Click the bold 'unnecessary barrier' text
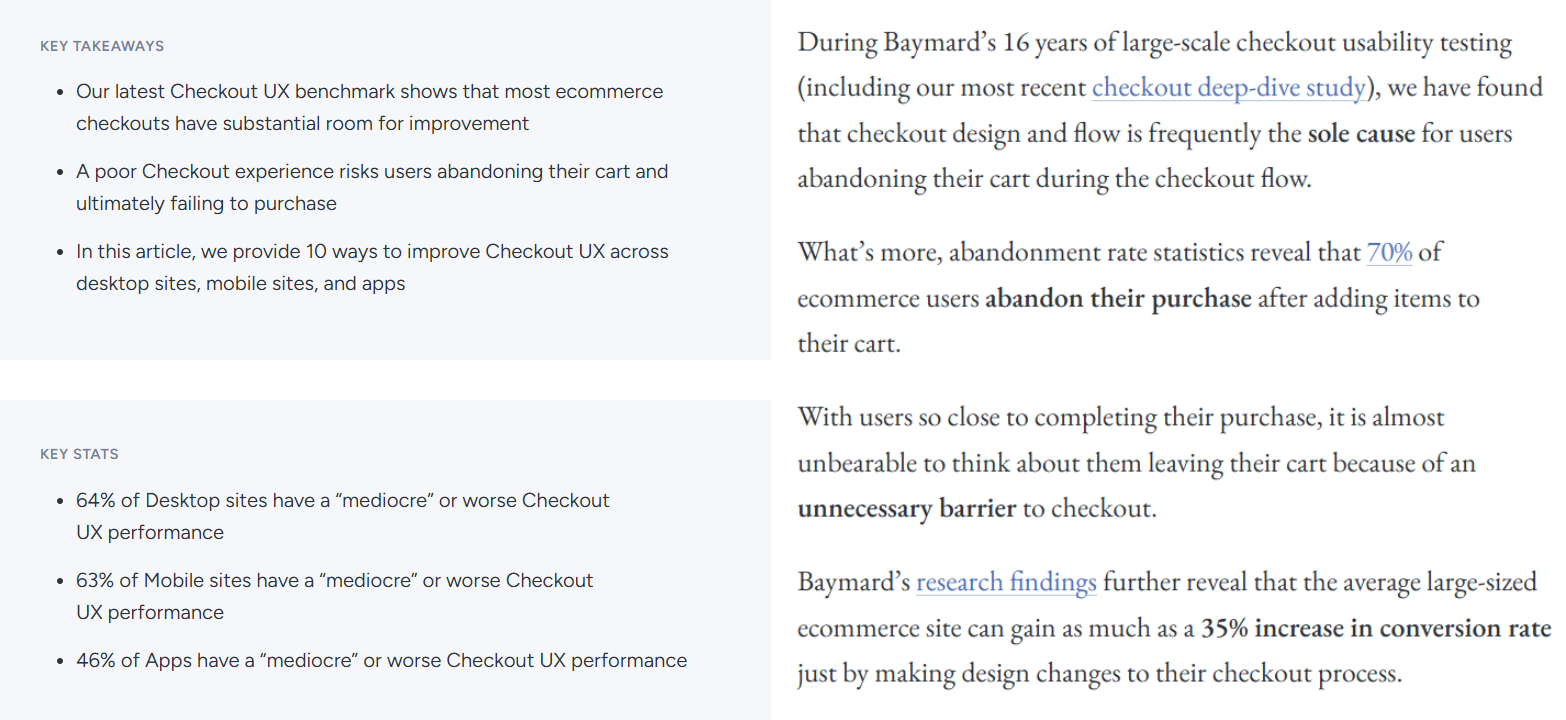The height and width of the screenshot is (720, 1566). point(907,509)
